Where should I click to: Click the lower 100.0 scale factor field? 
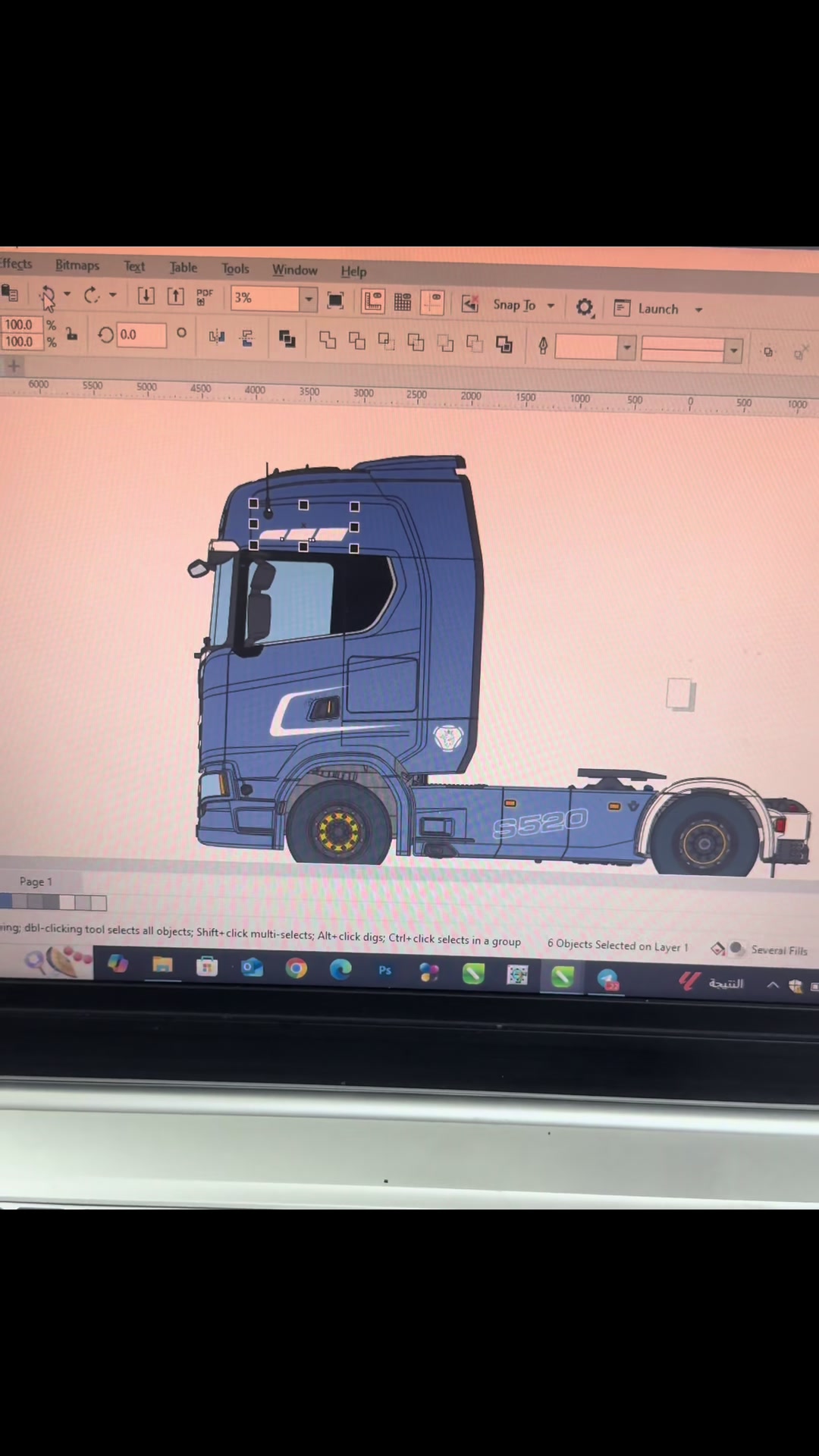click(x=20, y=341)
